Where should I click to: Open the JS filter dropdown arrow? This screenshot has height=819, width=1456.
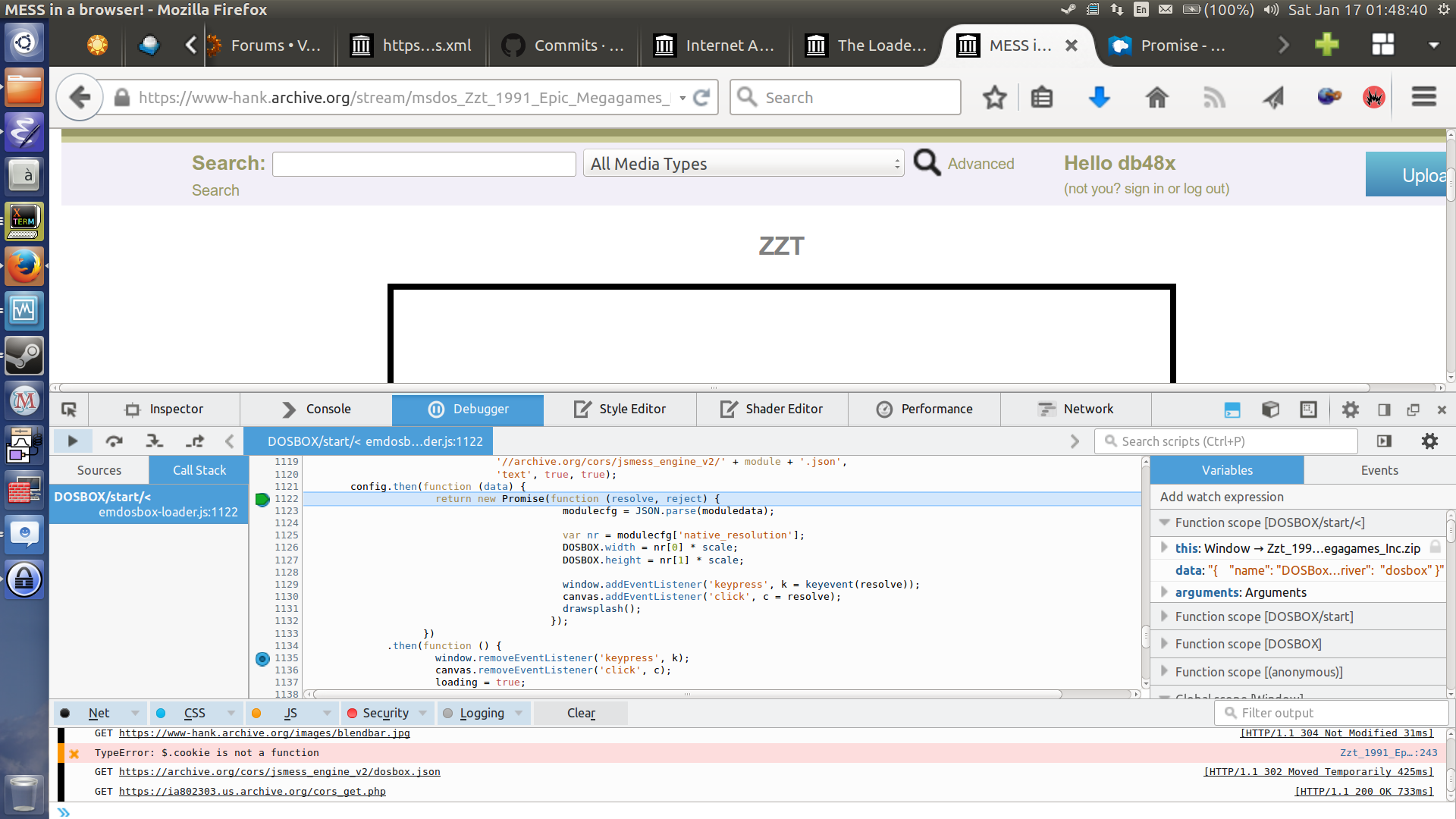tap(327, 713)
